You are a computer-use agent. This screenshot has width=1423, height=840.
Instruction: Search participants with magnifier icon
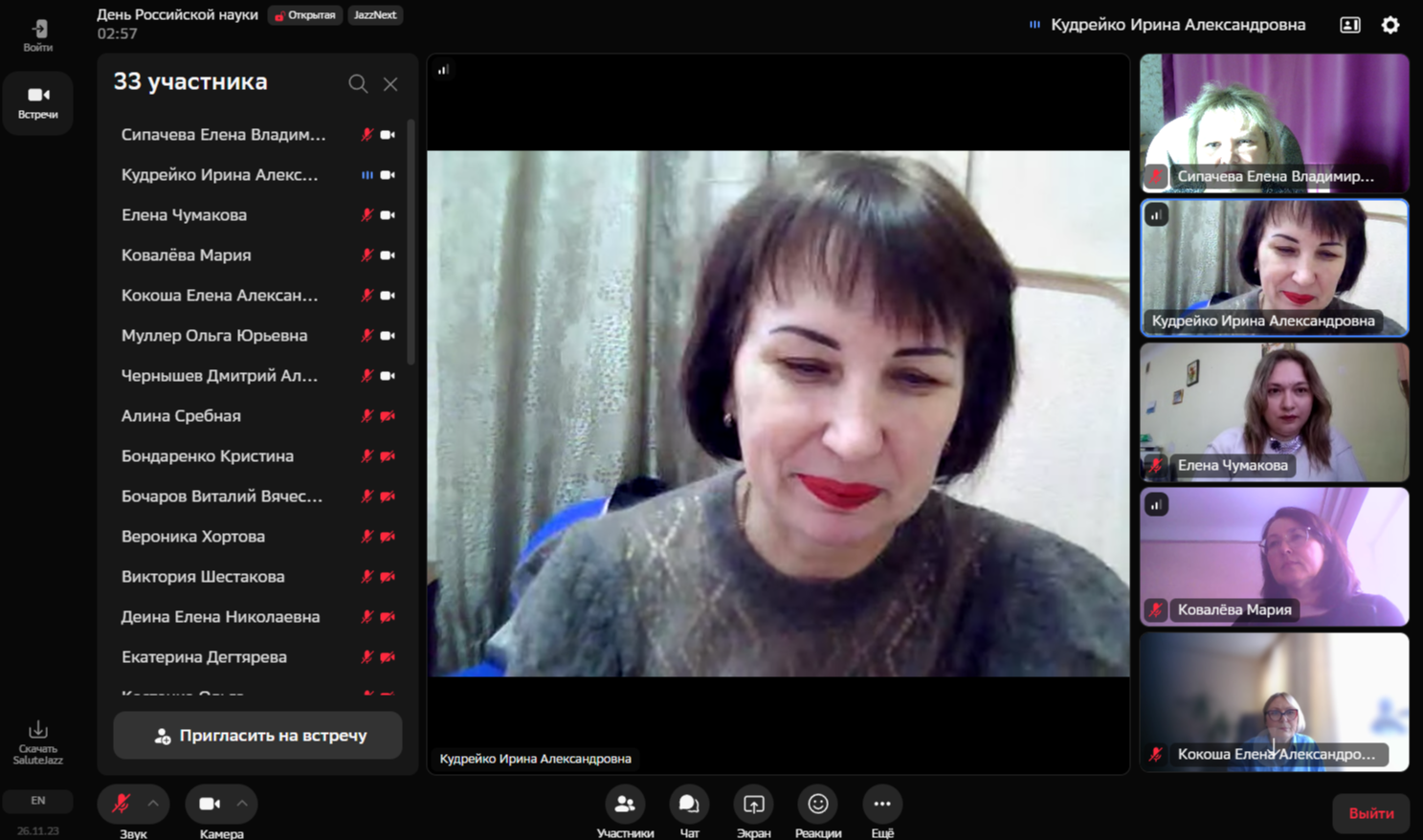pyautogui.click(x=358, y=84)
